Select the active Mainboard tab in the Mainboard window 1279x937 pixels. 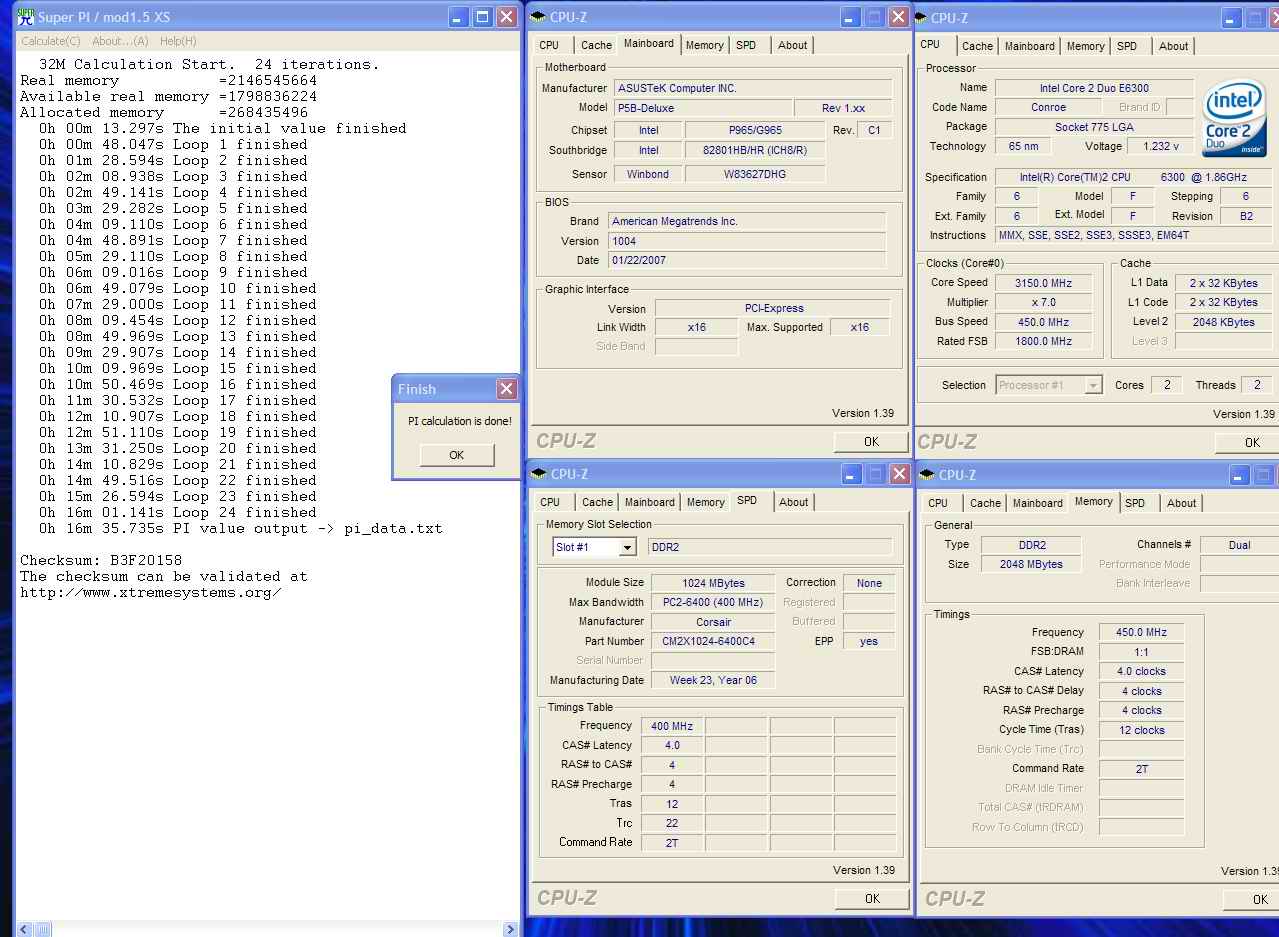(648, 44)
